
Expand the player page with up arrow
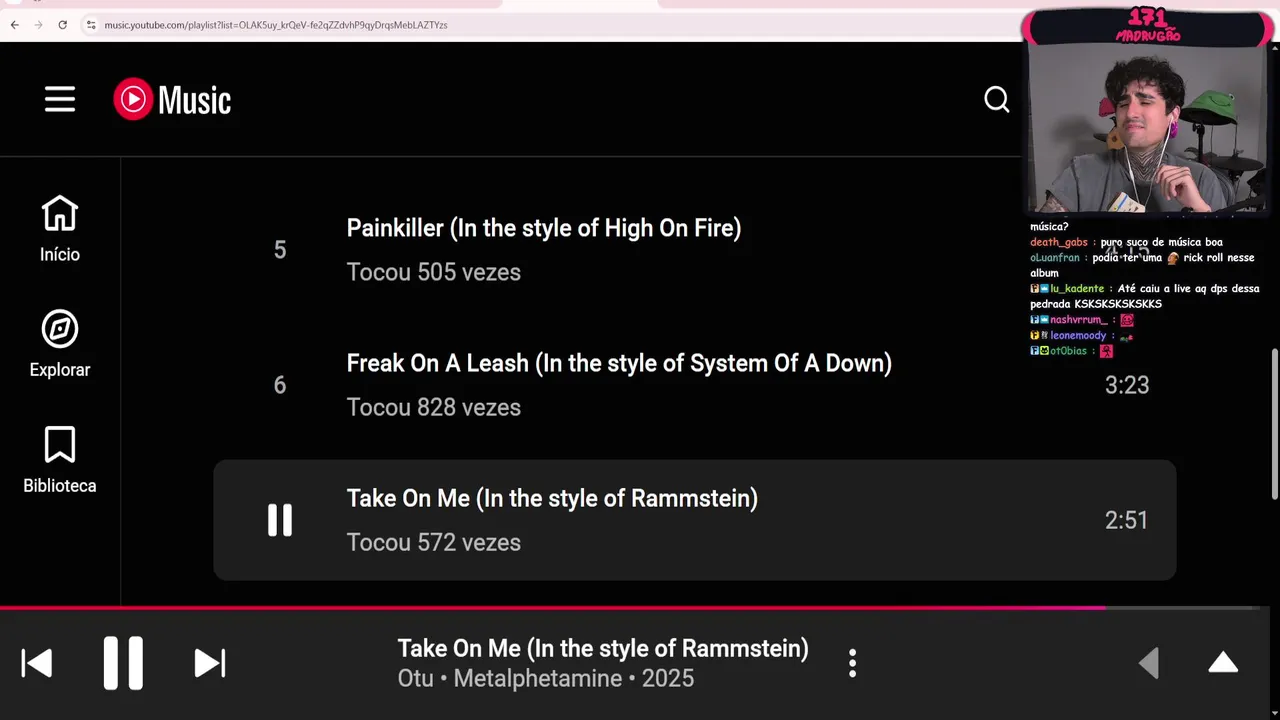click(x=1223, y=663)
